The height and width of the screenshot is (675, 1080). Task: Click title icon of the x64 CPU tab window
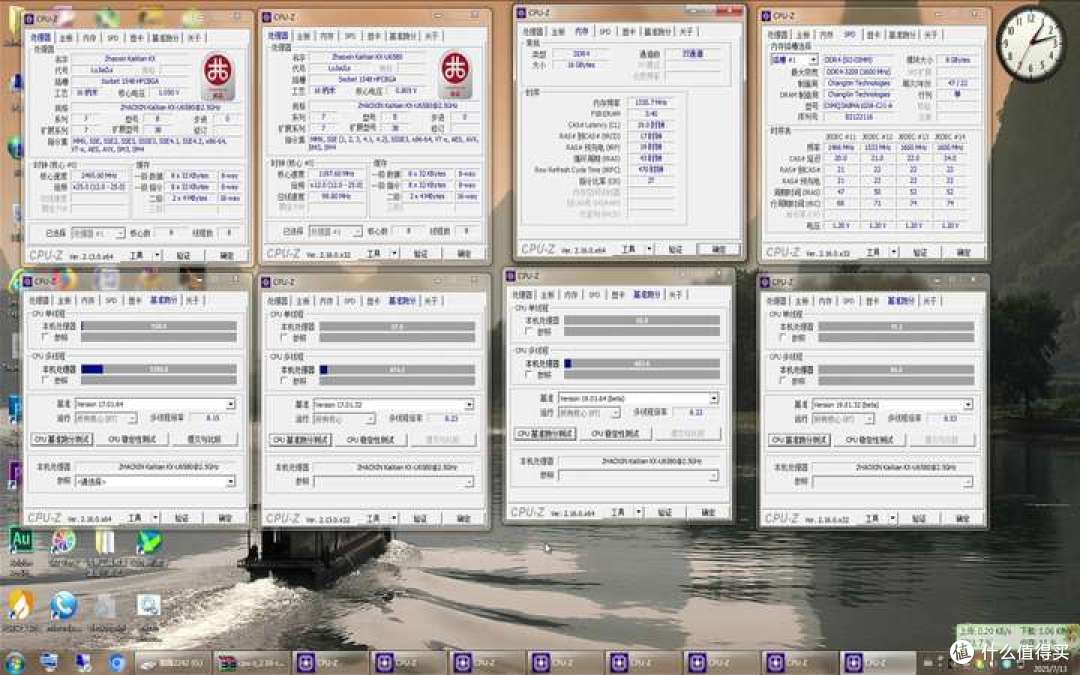coord(29,19)
